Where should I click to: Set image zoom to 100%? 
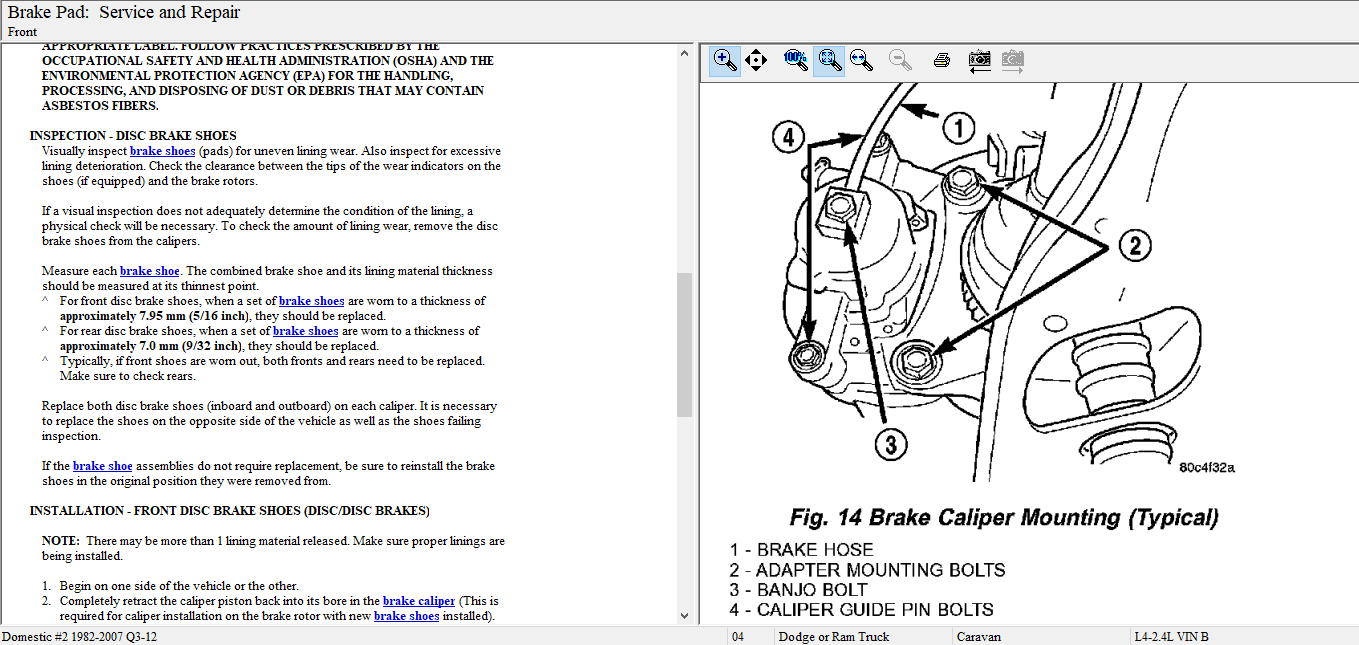point(796,60)
